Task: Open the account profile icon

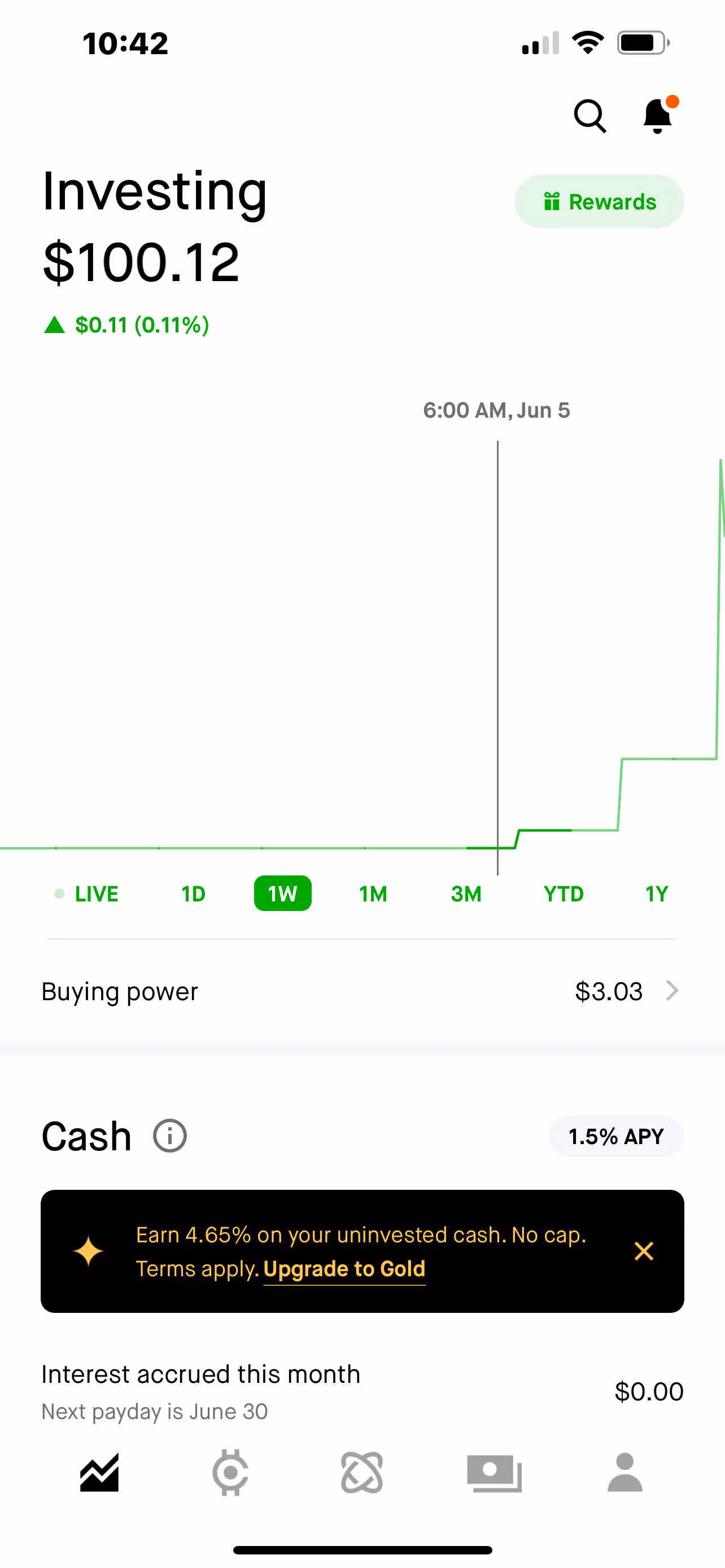Action: (625, 1473)
